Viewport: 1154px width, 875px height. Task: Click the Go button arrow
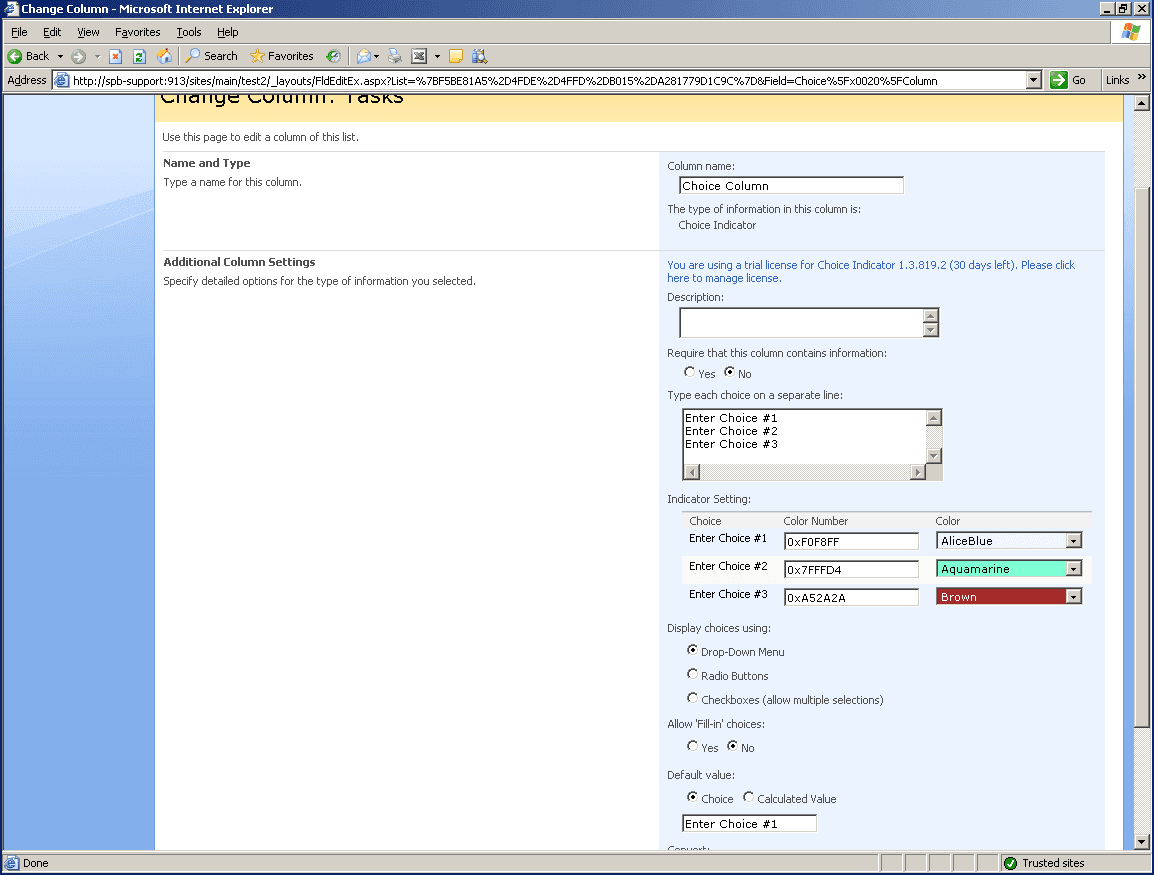[x=1058, y=80]
